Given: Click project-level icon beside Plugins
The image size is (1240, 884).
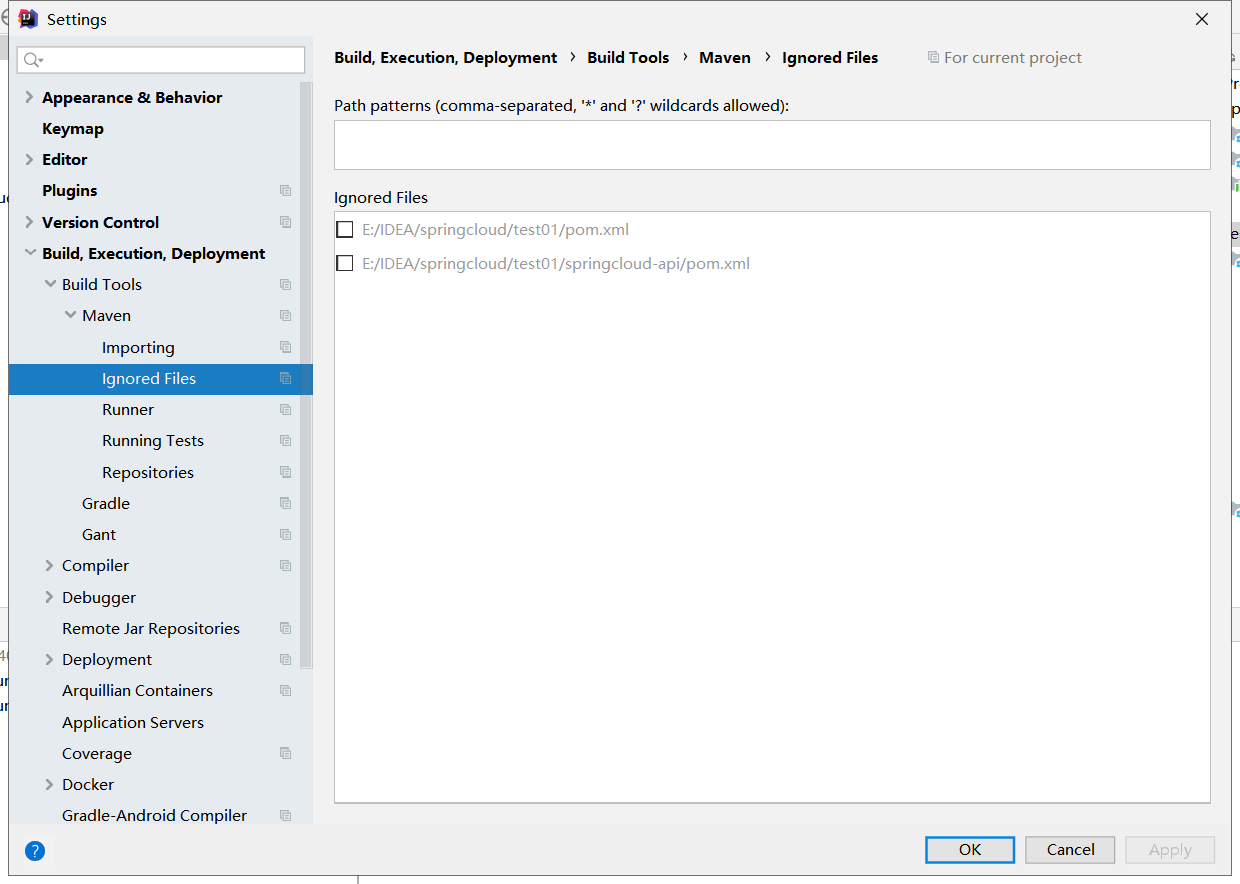Looking at the screenshot, I should [286, 191].
